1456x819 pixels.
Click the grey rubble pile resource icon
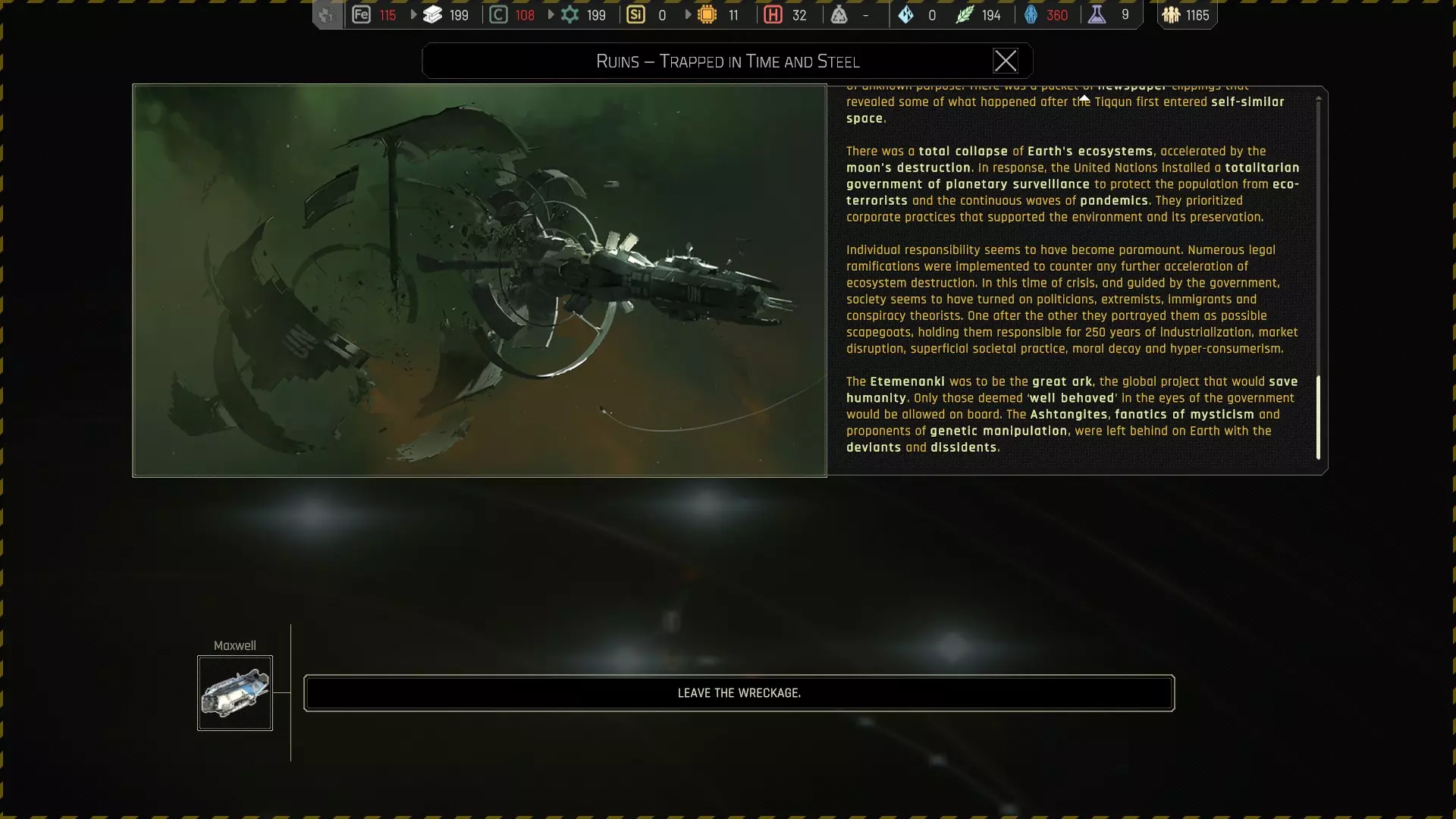pyautogui.click(x=839, y=14)
